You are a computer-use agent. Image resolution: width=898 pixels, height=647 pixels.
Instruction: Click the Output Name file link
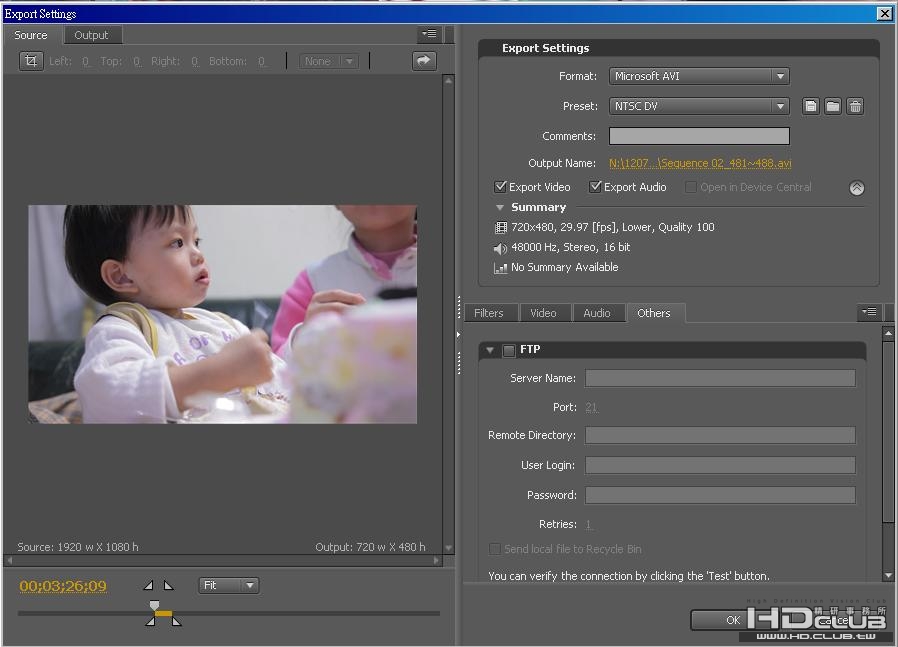point(700,163)
